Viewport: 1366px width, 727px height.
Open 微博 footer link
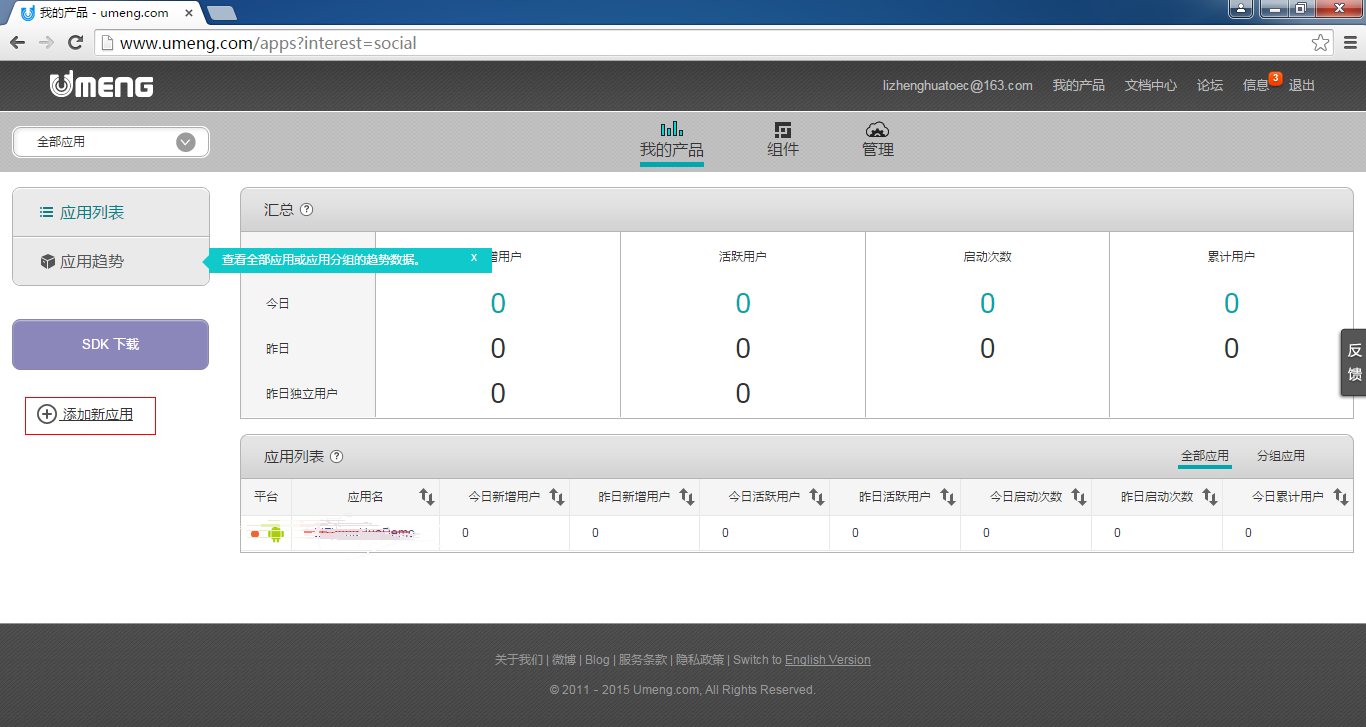coord(564,660)
